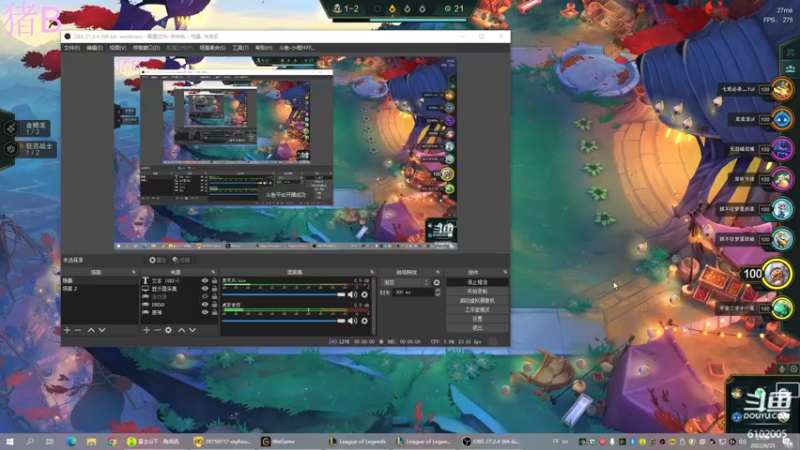800x450 pixels.
Task: Open the 场景集合(S) menu in OBS
Action: 212,47
